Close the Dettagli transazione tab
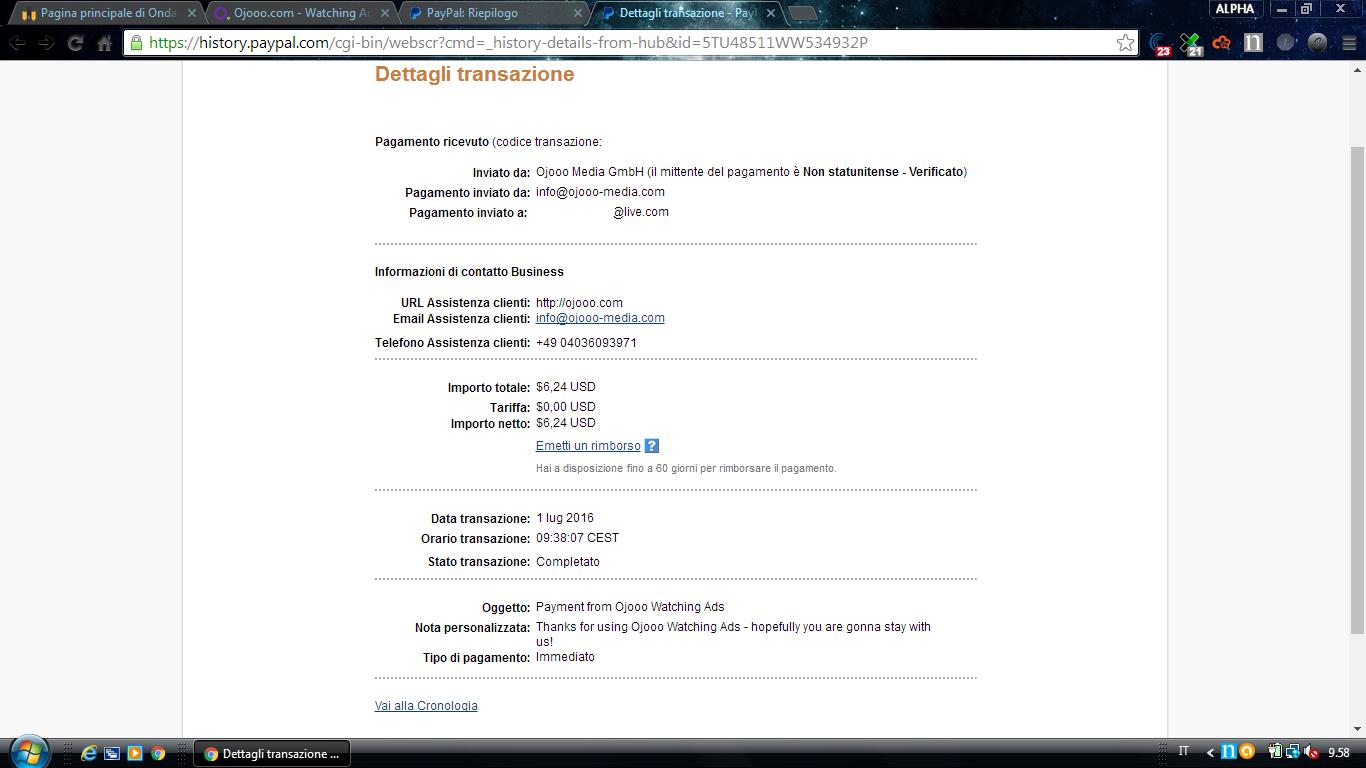The image size is (1366, 768). coord(772,13)
